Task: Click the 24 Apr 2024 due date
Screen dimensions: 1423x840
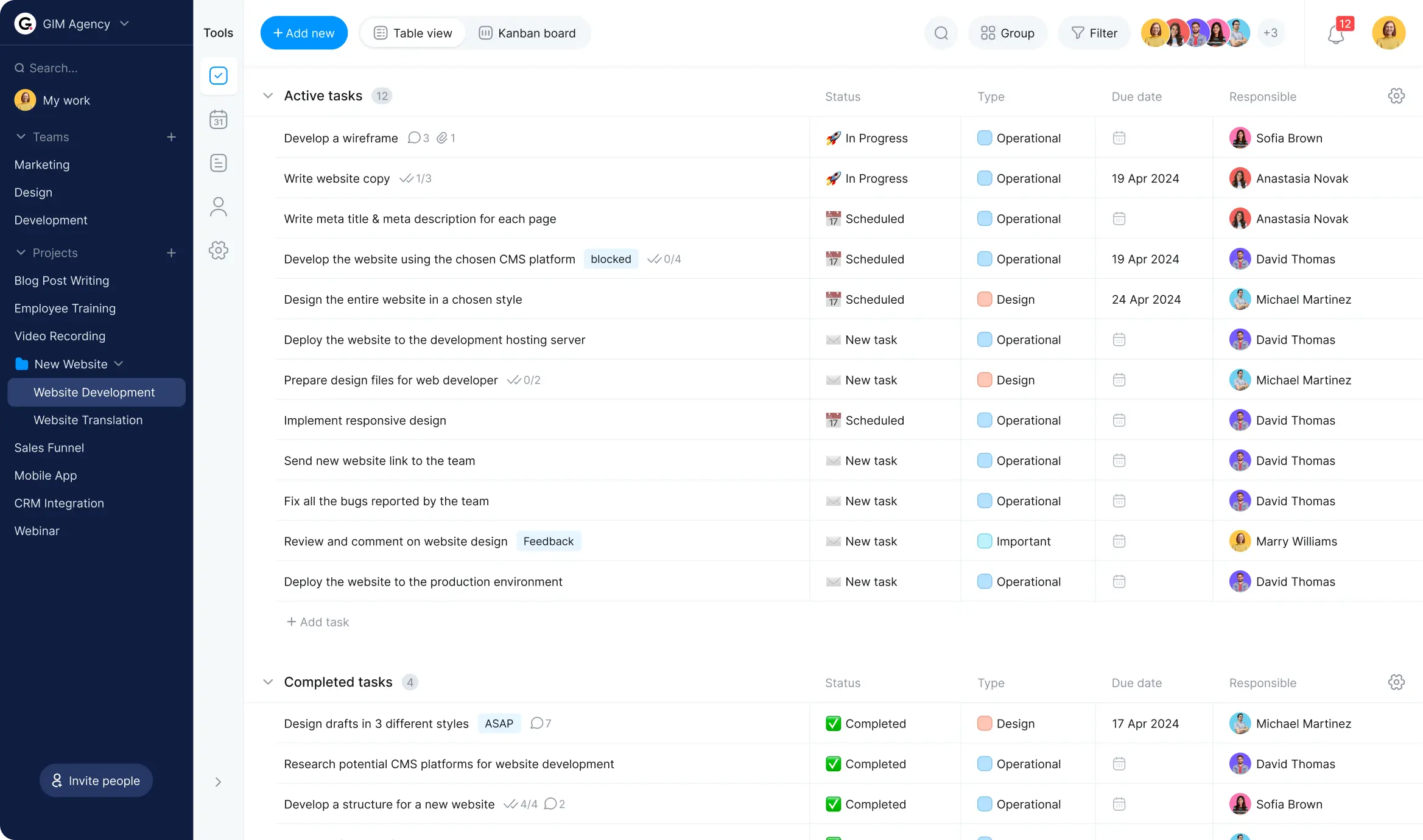Action: pos(1146,299)
